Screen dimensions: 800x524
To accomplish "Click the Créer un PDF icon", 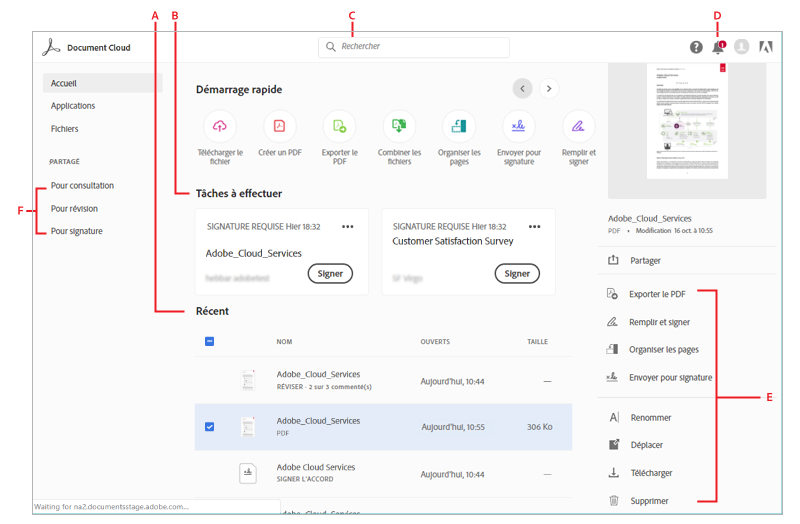I will (279, 126).
